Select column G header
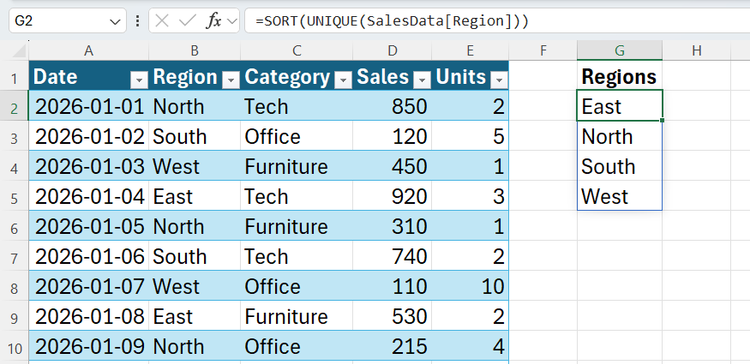 point(620,51)
